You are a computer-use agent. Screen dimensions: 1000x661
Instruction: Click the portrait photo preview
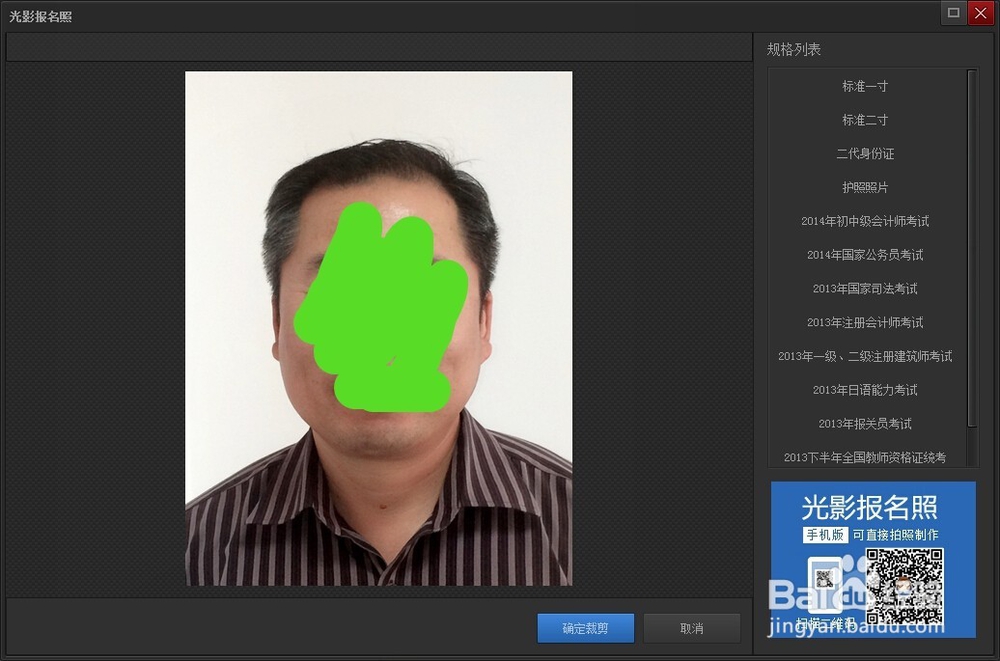379,329
